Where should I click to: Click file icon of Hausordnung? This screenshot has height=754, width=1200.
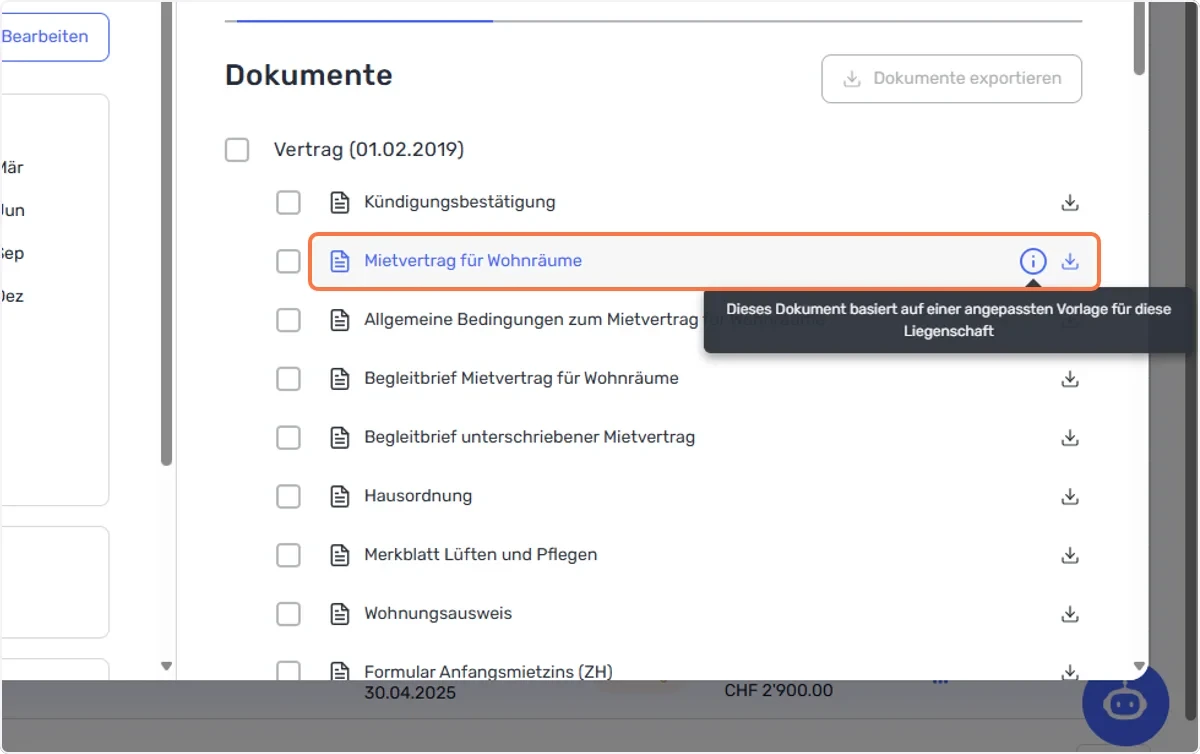(340, 496)
